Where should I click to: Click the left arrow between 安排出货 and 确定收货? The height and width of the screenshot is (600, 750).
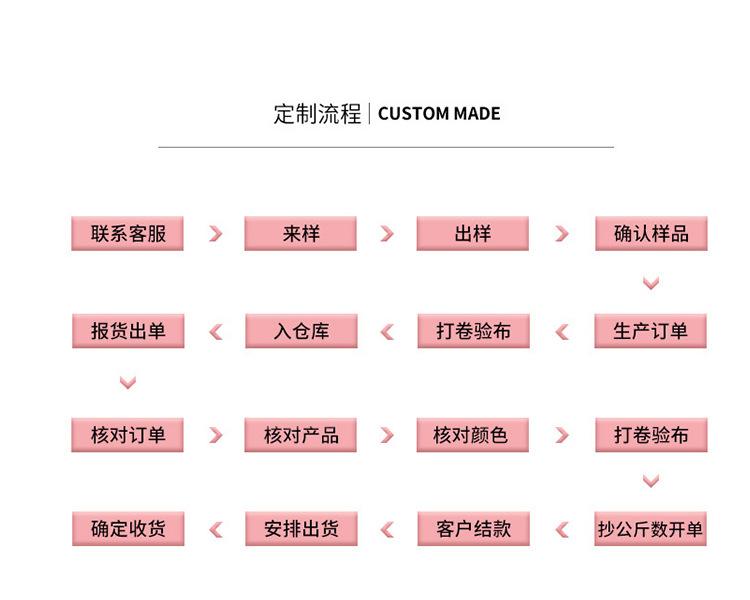point(216,530)
